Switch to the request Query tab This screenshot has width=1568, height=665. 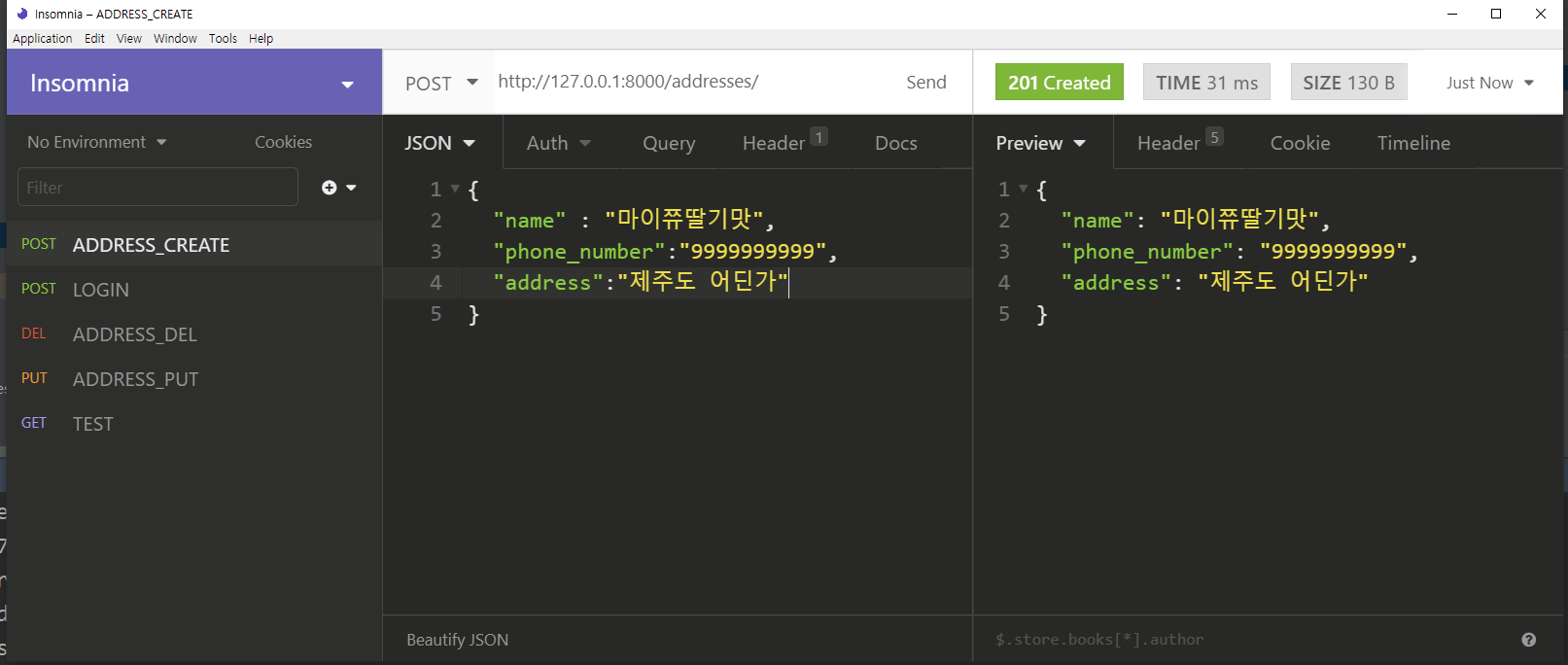[x=669, y=143]
